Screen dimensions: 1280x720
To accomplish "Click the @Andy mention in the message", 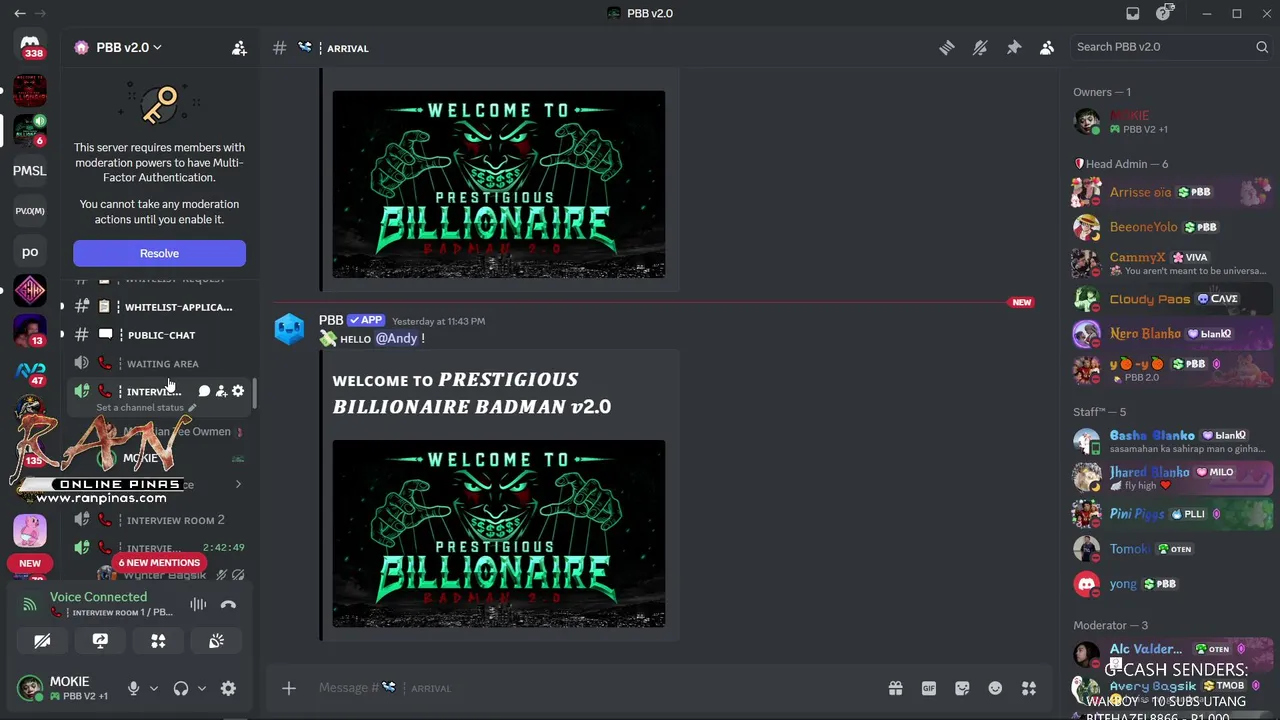I will 396,338.
